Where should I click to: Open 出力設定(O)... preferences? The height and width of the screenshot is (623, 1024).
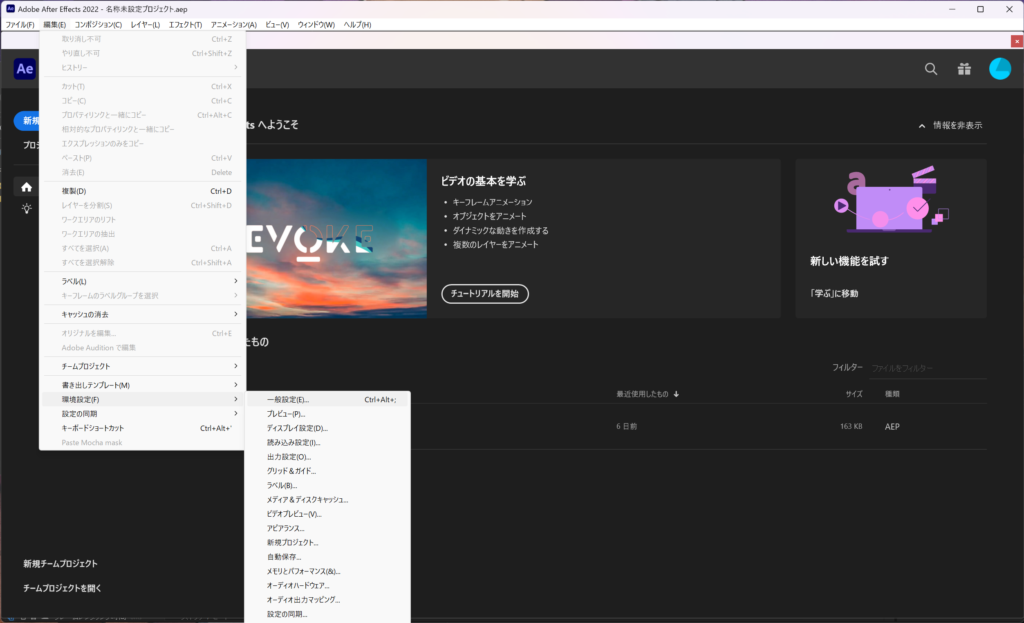(x=328, y=457)
